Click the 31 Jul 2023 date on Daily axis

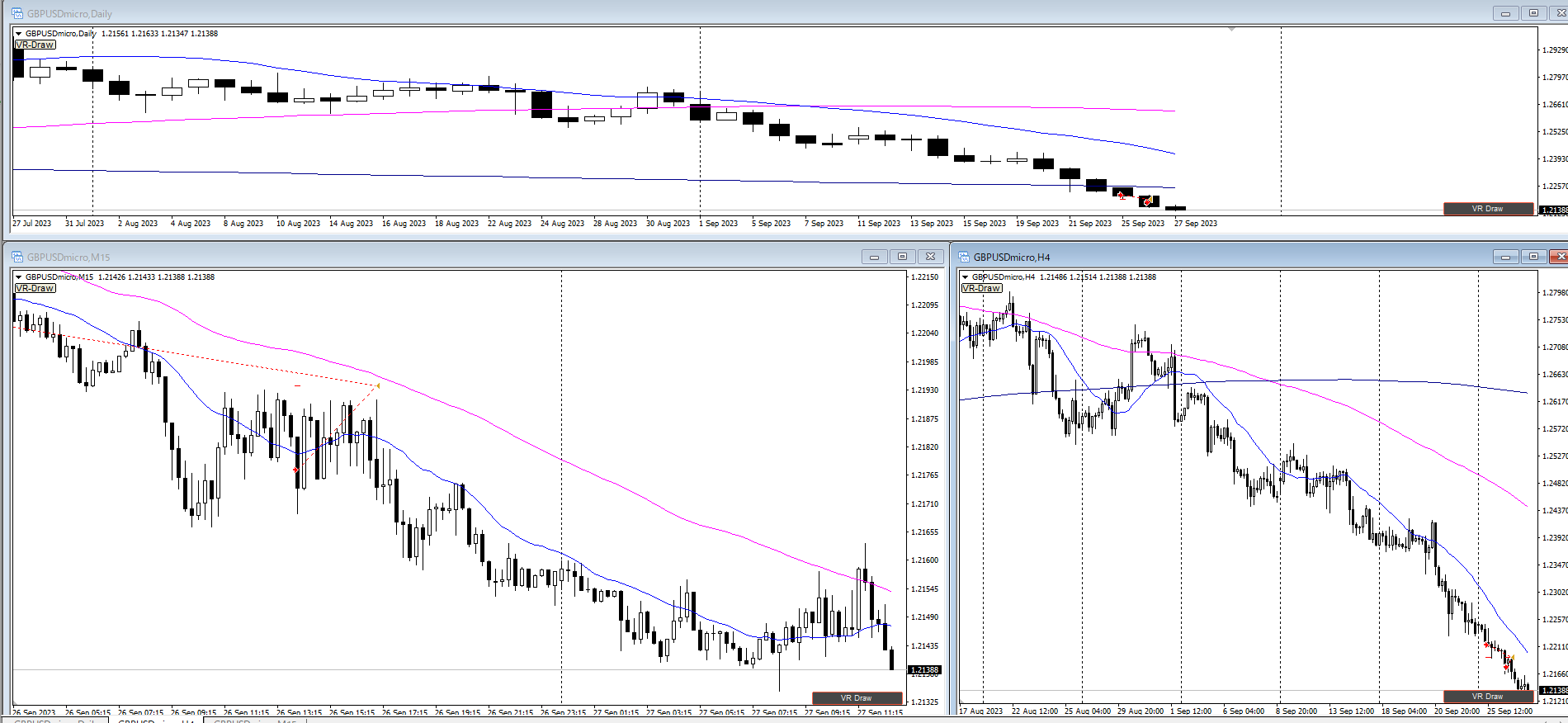point(85,224)
